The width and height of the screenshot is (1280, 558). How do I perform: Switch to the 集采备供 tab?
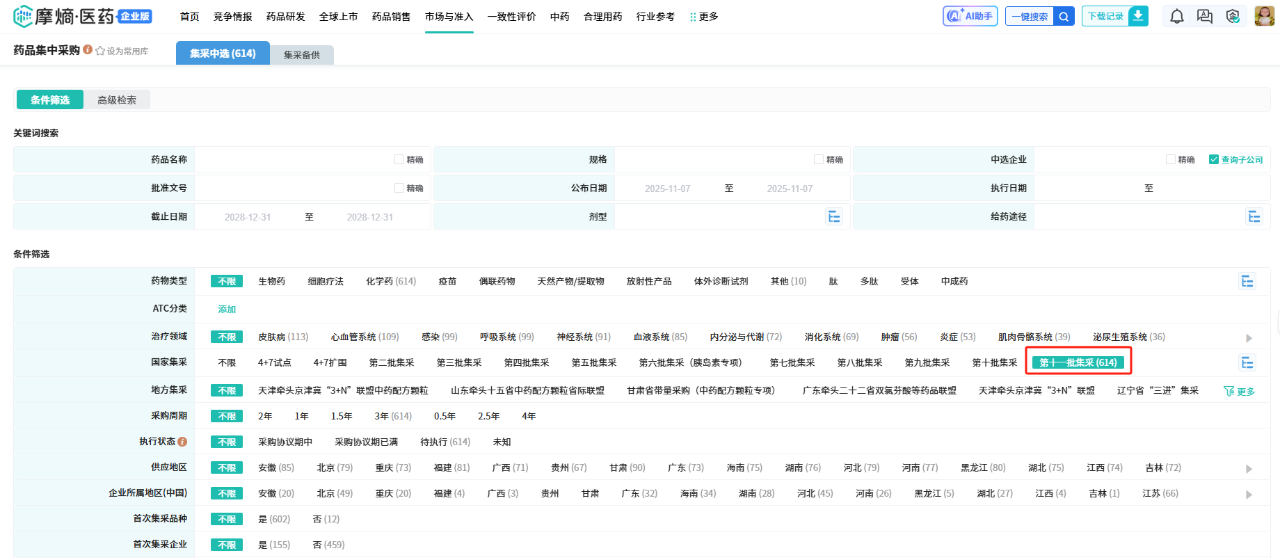point(302,54)
